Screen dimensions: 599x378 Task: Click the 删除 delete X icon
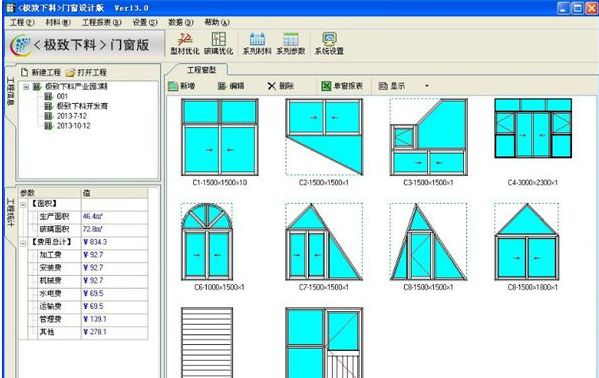click(271, 86)
